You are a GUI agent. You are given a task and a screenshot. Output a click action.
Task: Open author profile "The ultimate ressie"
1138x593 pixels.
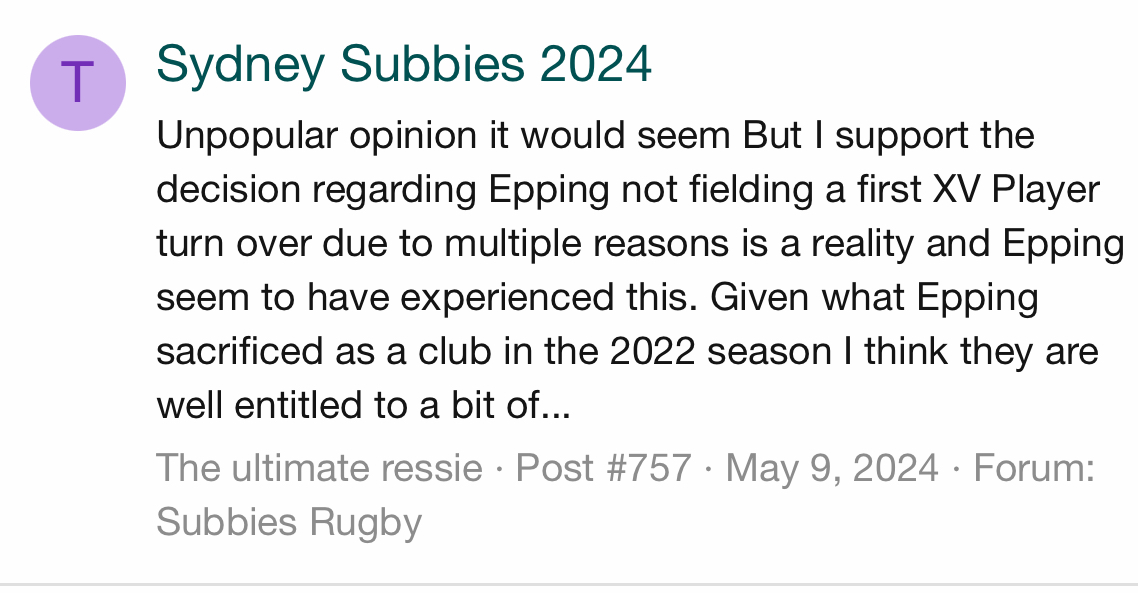click(x=319, y=467)
